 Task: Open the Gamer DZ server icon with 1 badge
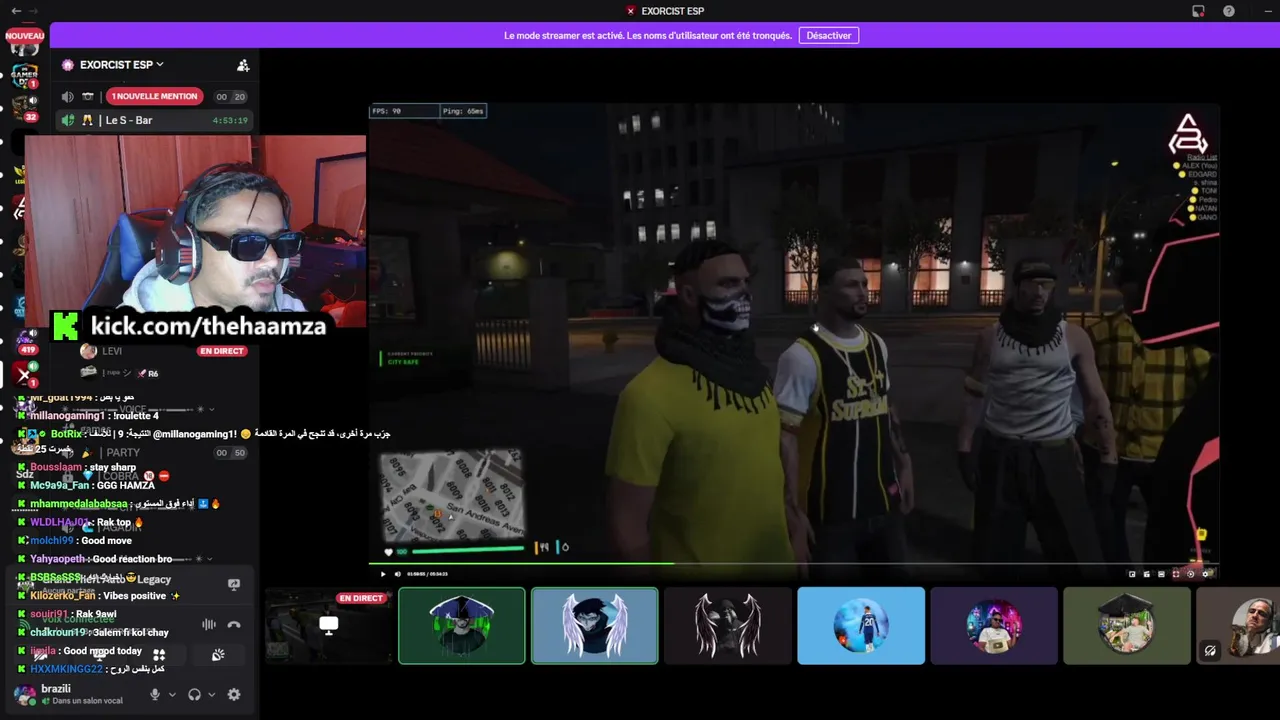click(x=24, y=74)
